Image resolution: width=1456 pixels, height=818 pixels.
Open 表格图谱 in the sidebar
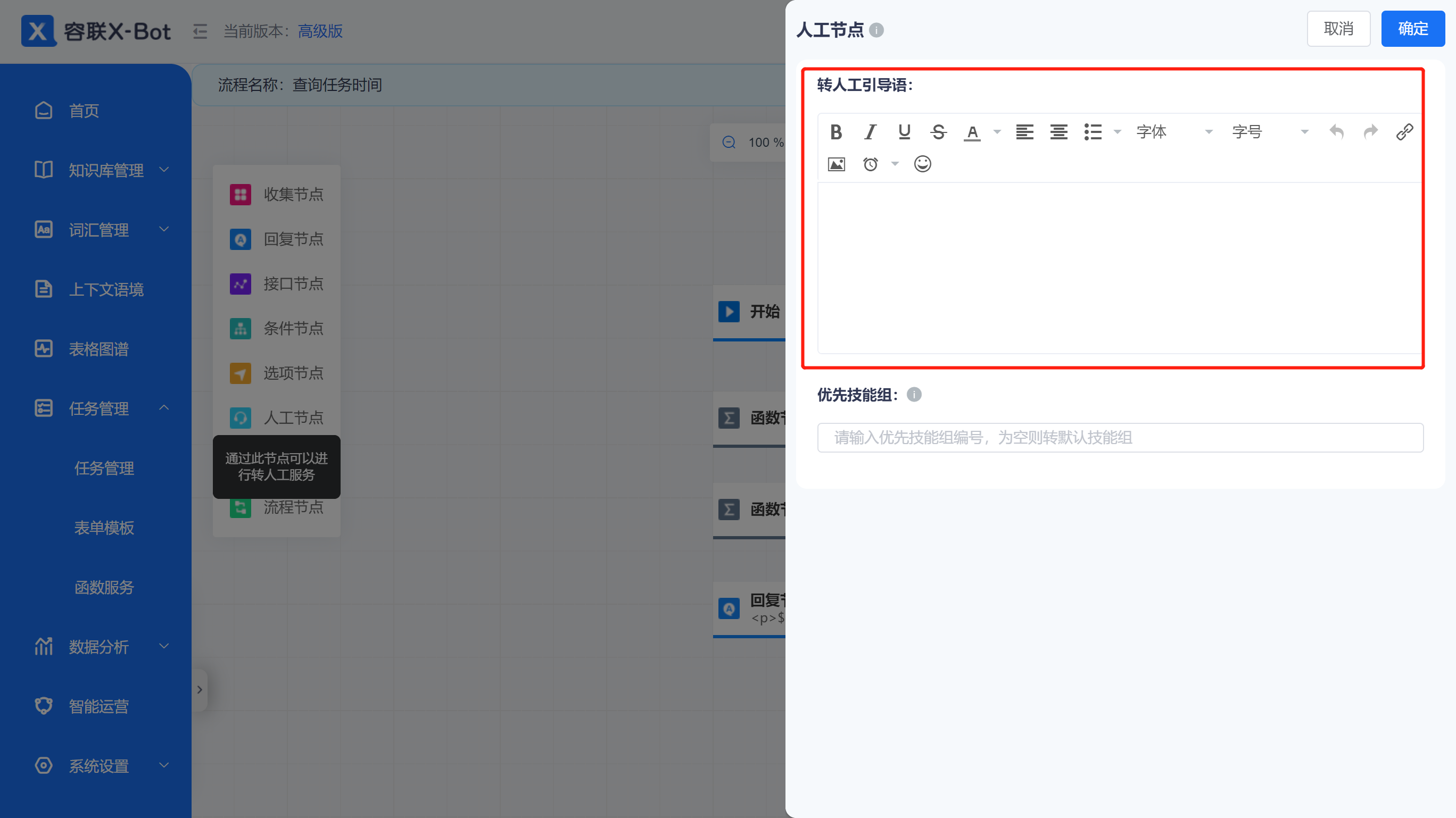(96, 349)
